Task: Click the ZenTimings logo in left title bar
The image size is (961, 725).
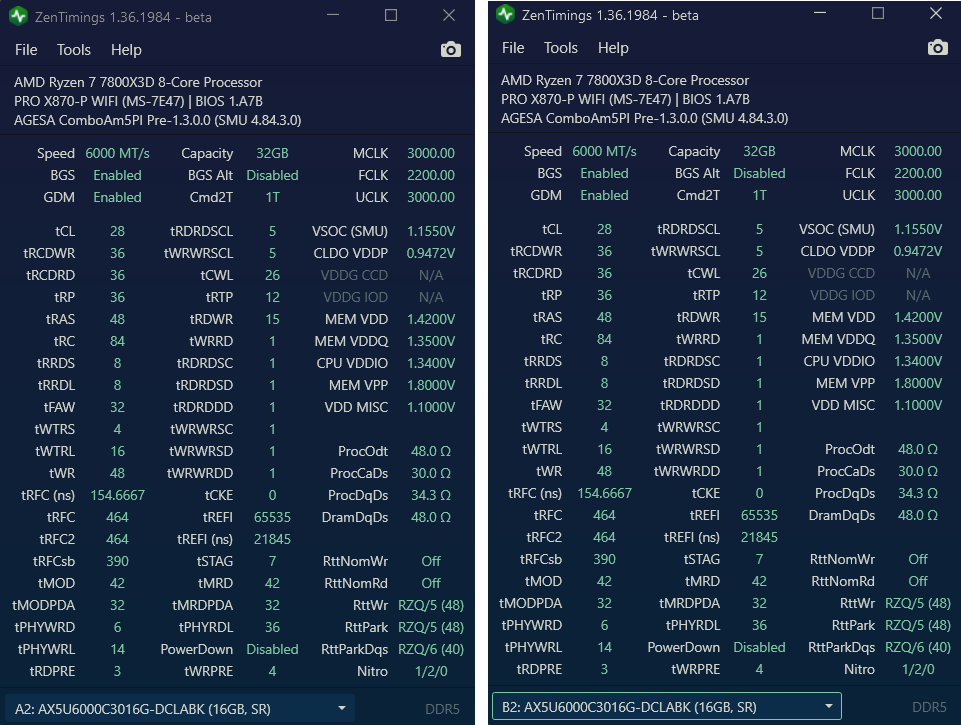Action: tap(17, 16)
